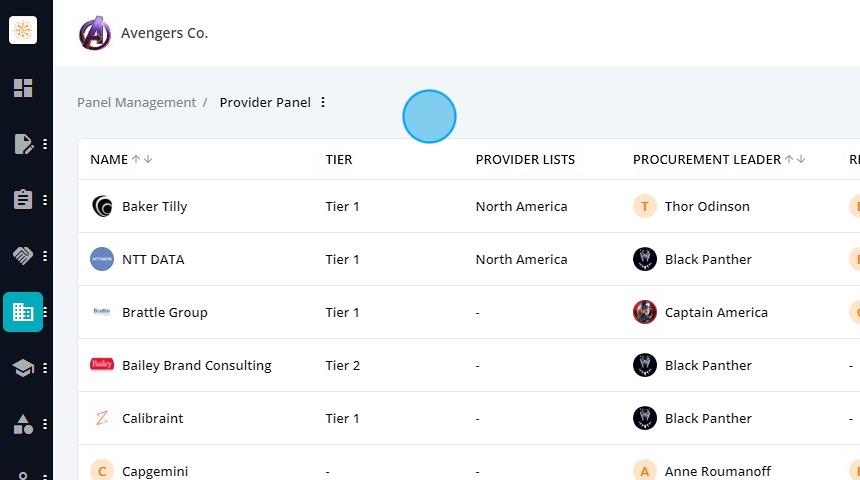Sort Name column descending

[148, 159]
